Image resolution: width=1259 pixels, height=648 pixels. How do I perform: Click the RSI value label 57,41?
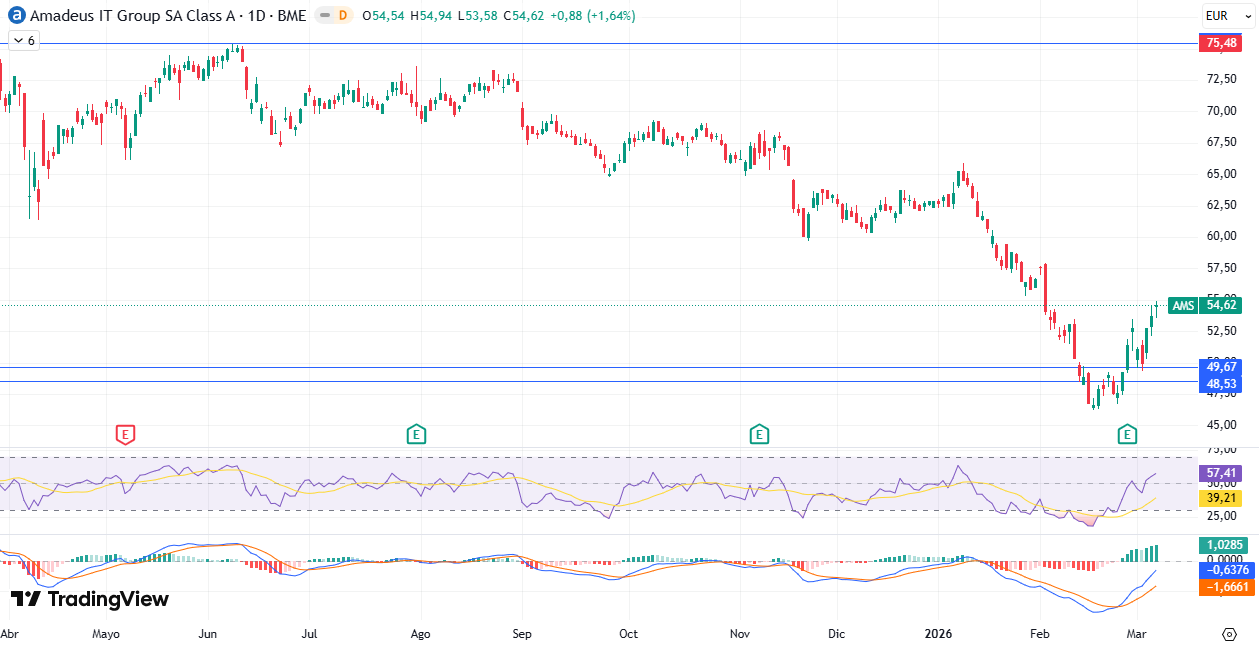pyautogui.click(x=1221, y=472)
